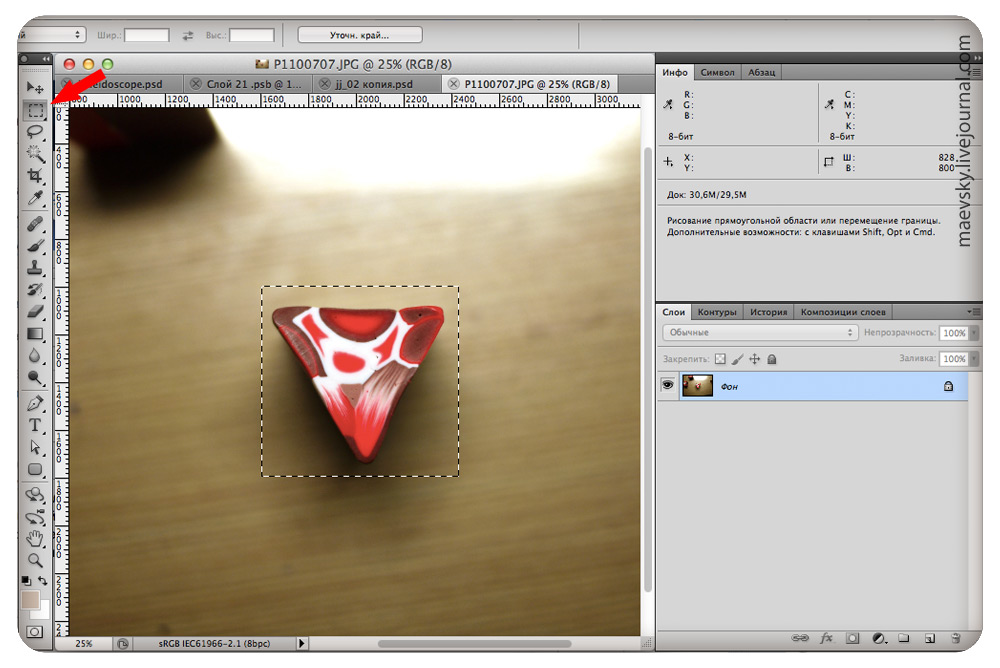Switch to the Абзац tab

click(761, 72)
